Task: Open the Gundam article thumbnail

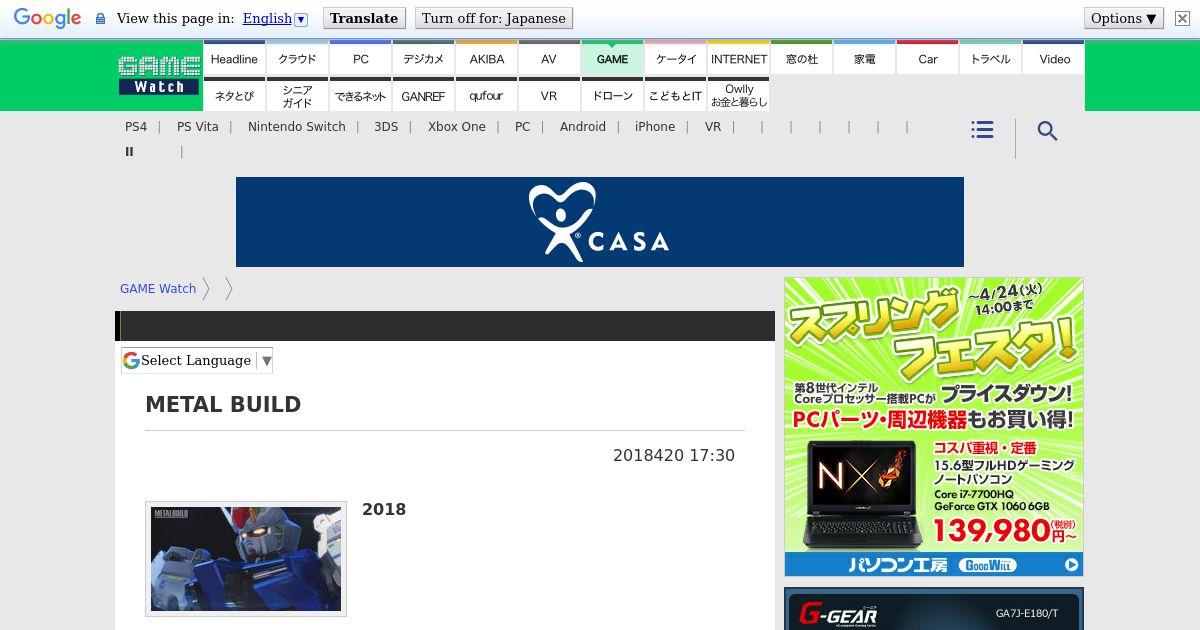Action: click(x=246, y=559)
